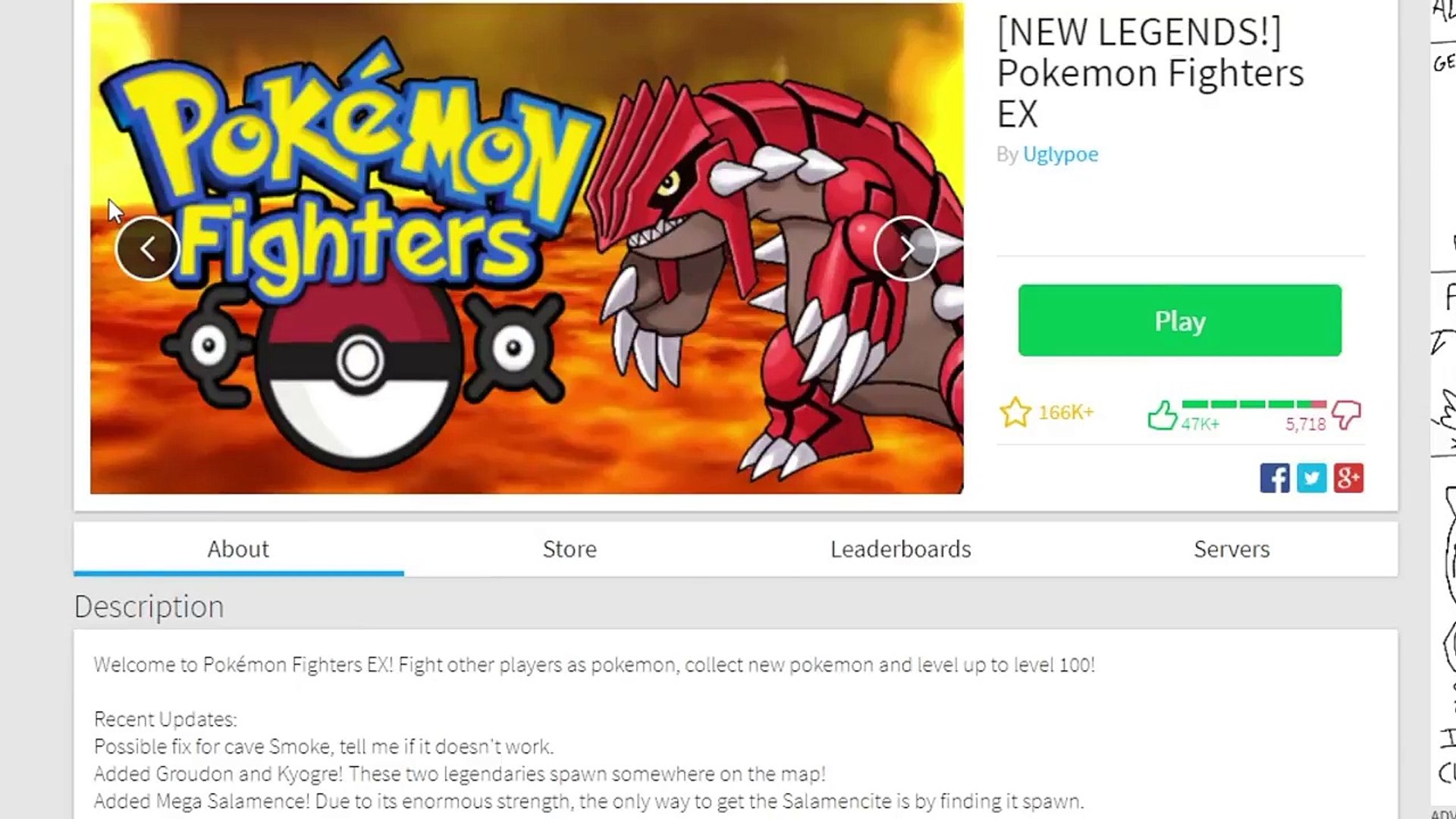Screen dimensions: 1456x819
Task: Click the like/dislike ratio bar
Action: [x=1254, y=404]
